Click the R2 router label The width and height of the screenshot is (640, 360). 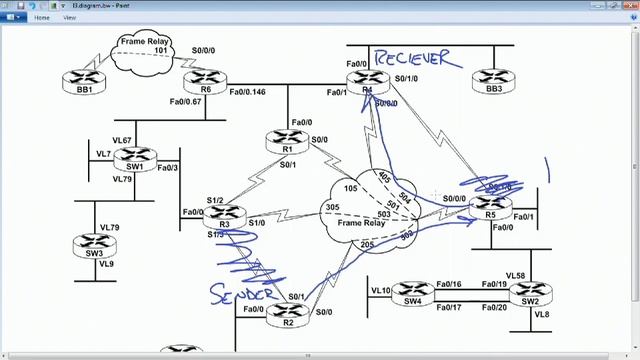point(288,322)
